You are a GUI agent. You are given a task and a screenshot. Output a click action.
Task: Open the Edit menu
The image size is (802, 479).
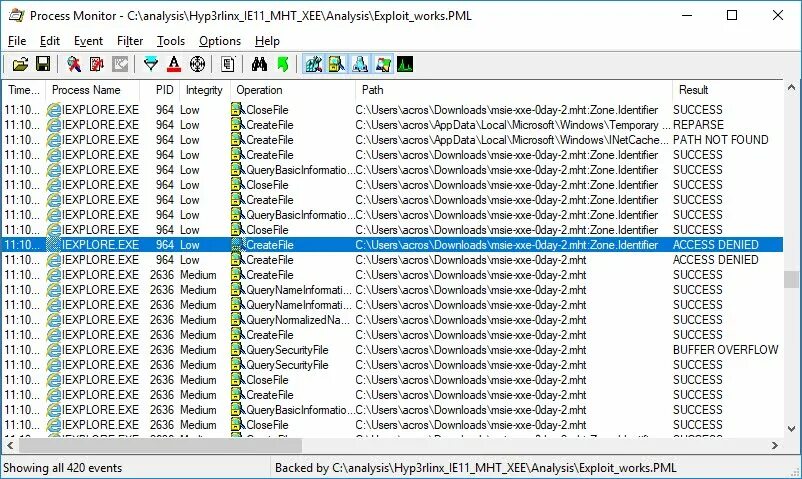click(50, 41)
